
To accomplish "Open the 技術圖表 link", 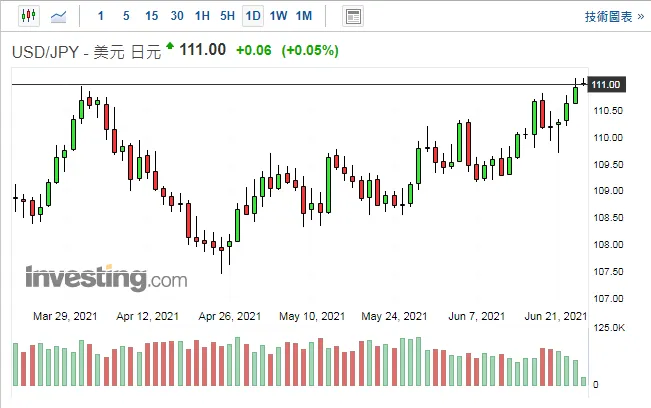I will [x=614, y=17].
